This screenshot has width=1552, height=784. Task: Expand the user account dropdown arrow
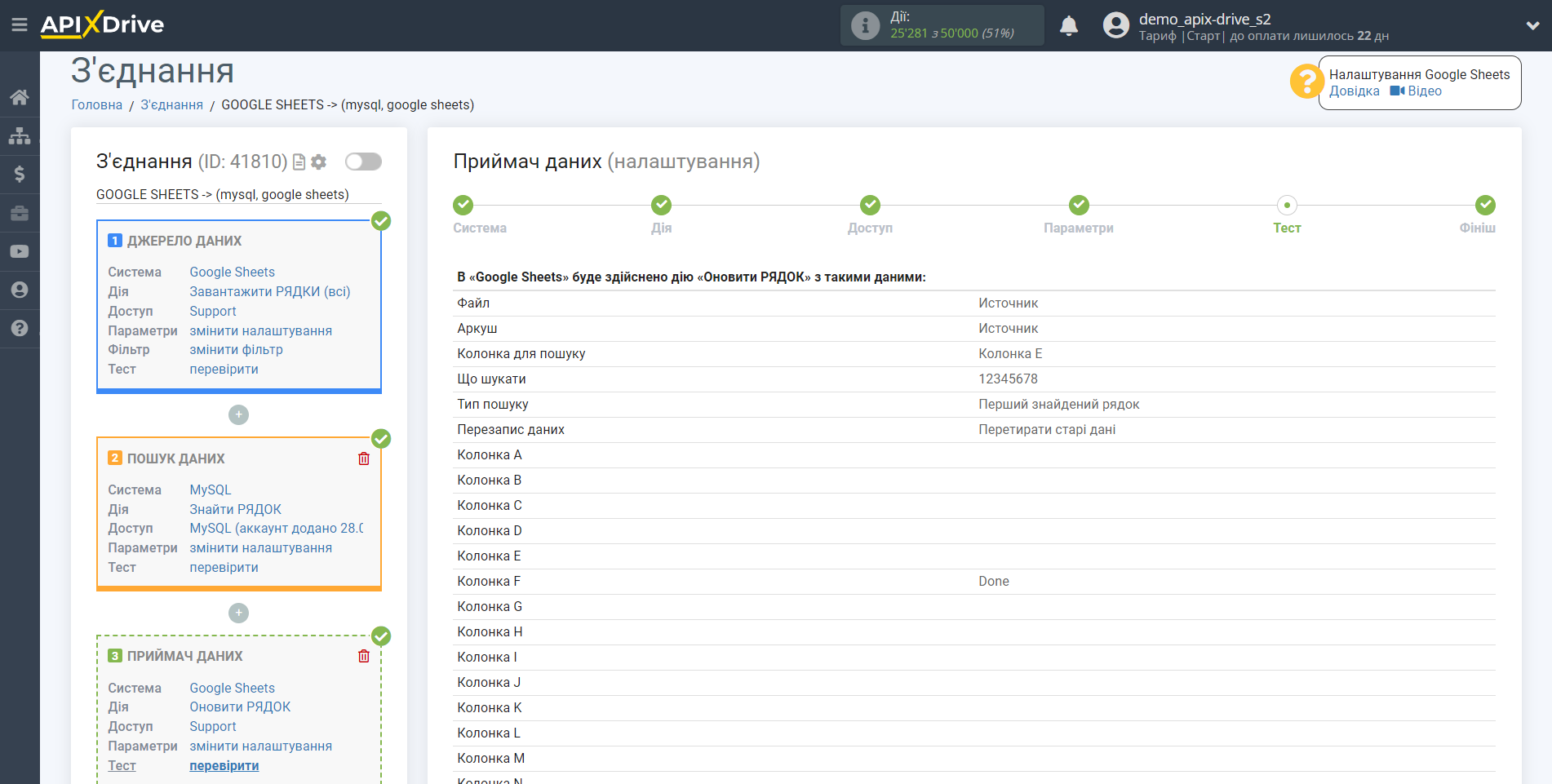1532,25
